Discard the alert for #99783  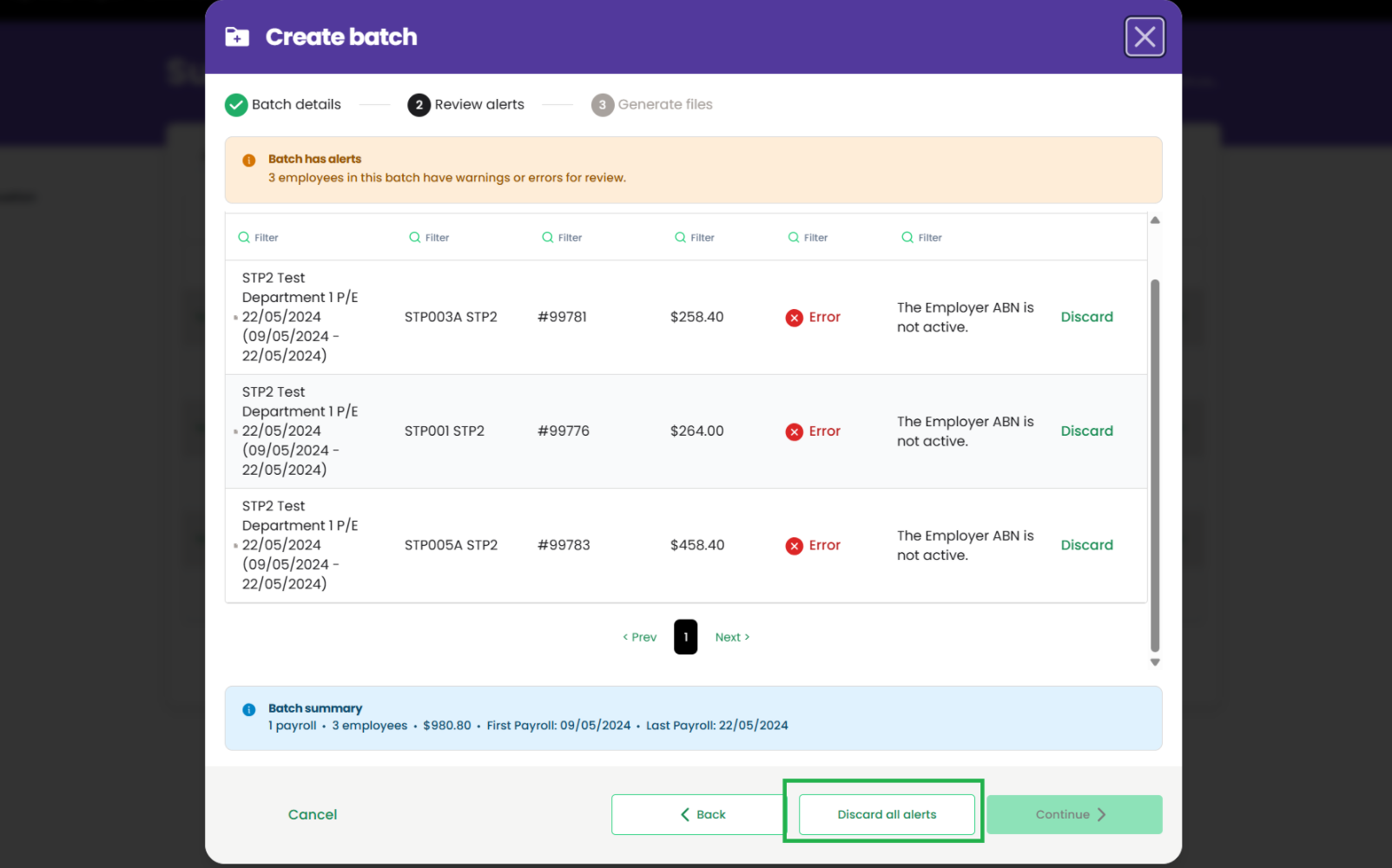click(1086, 545)
